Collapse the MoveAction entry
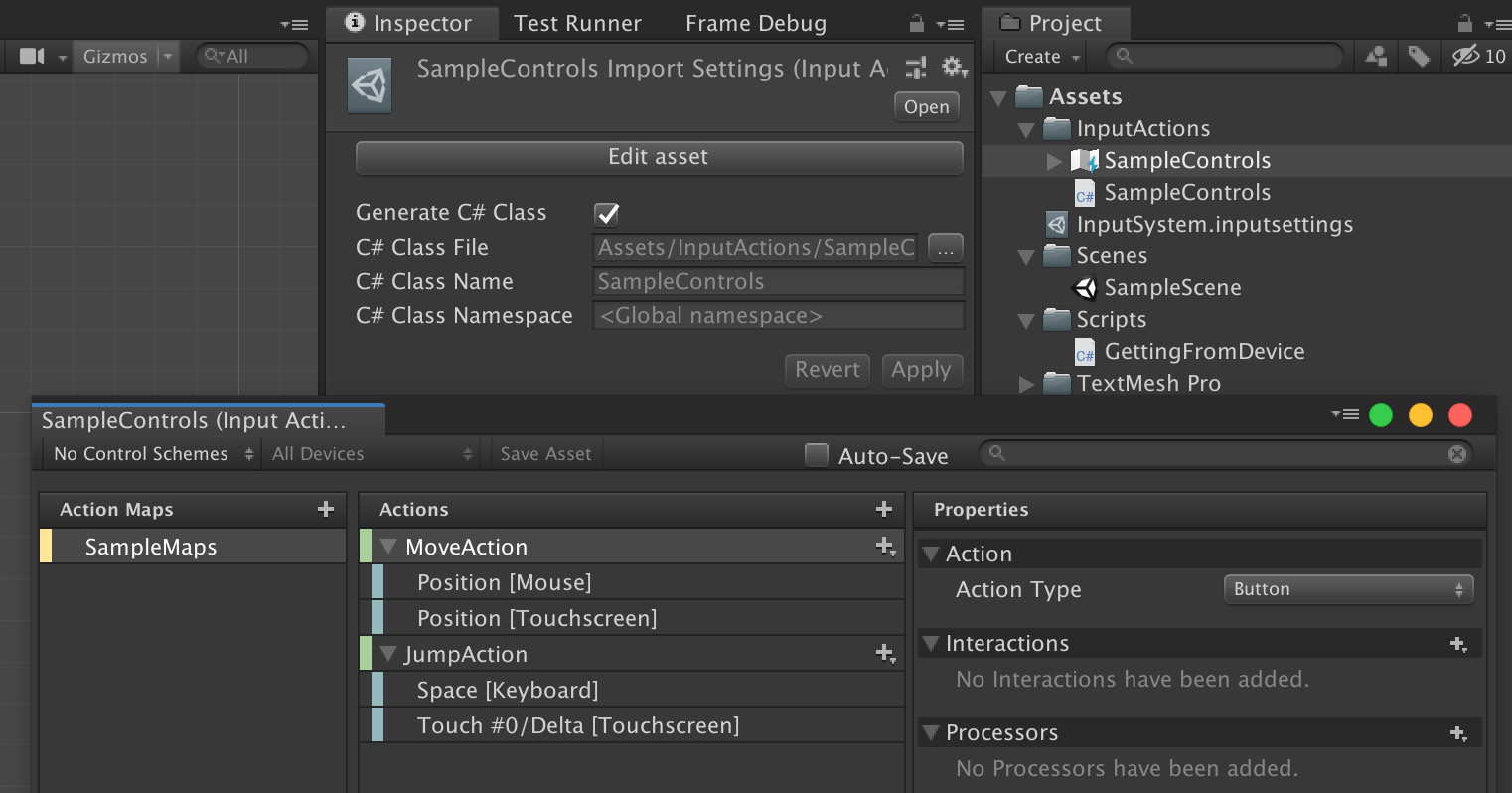1512x793 pixels. pyautogui.click(x=388, y=547)
